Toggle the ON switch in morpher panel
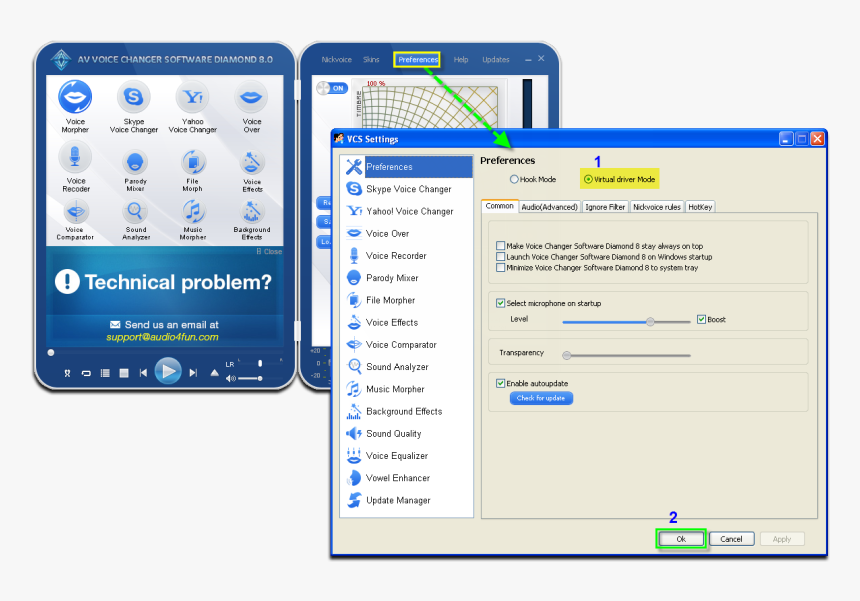 click(x=332, y=88)
